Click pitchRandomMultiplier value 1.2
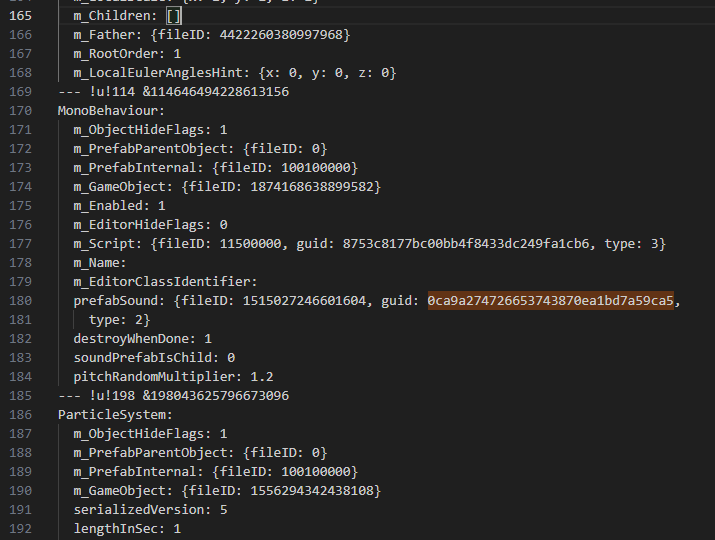The image size is (715, 540). pyautogui.click(x=262, y=376)
